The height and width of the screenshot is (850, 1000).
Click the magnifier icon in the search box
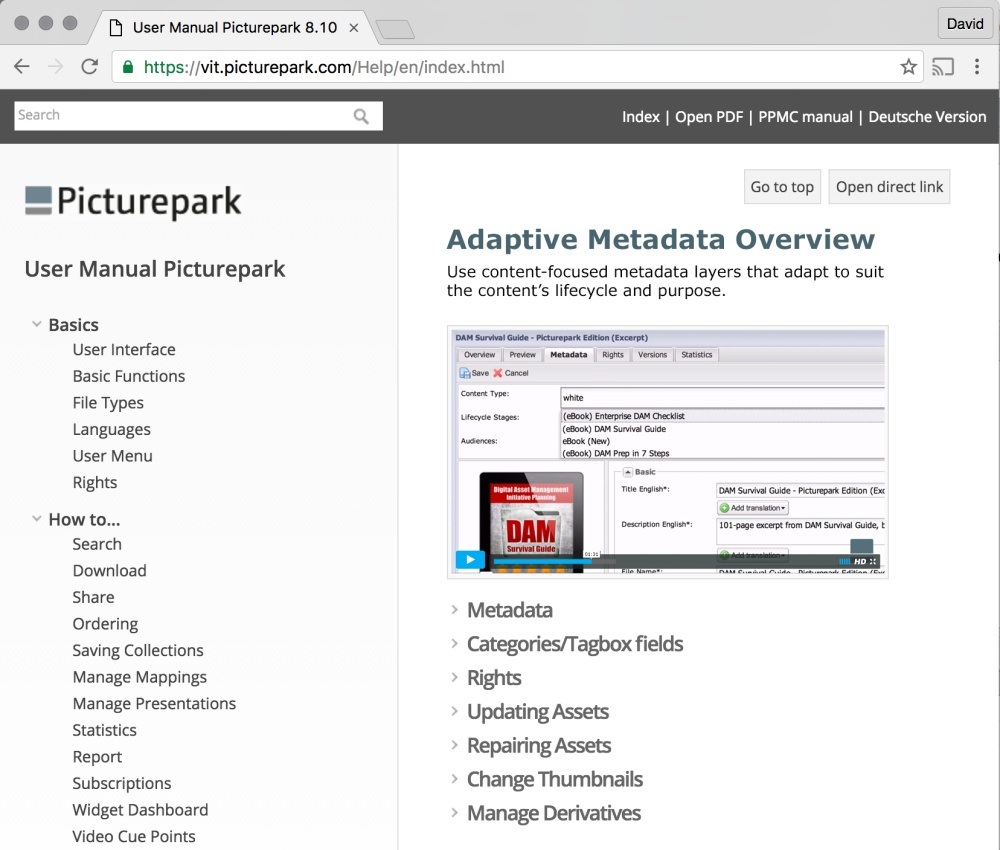pyautogui.click(x=361, y=116)
